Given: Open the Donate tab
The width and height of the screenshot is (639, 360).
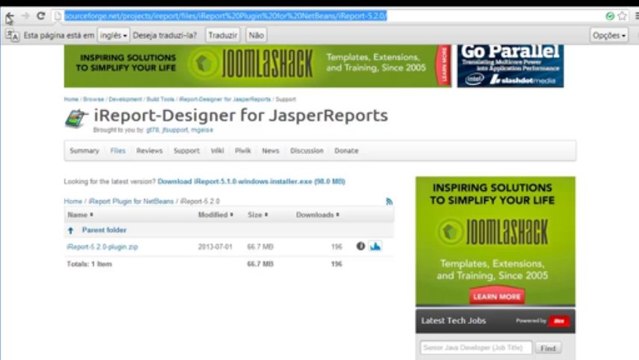Looking at the screenshot, I should click(346, 151).
